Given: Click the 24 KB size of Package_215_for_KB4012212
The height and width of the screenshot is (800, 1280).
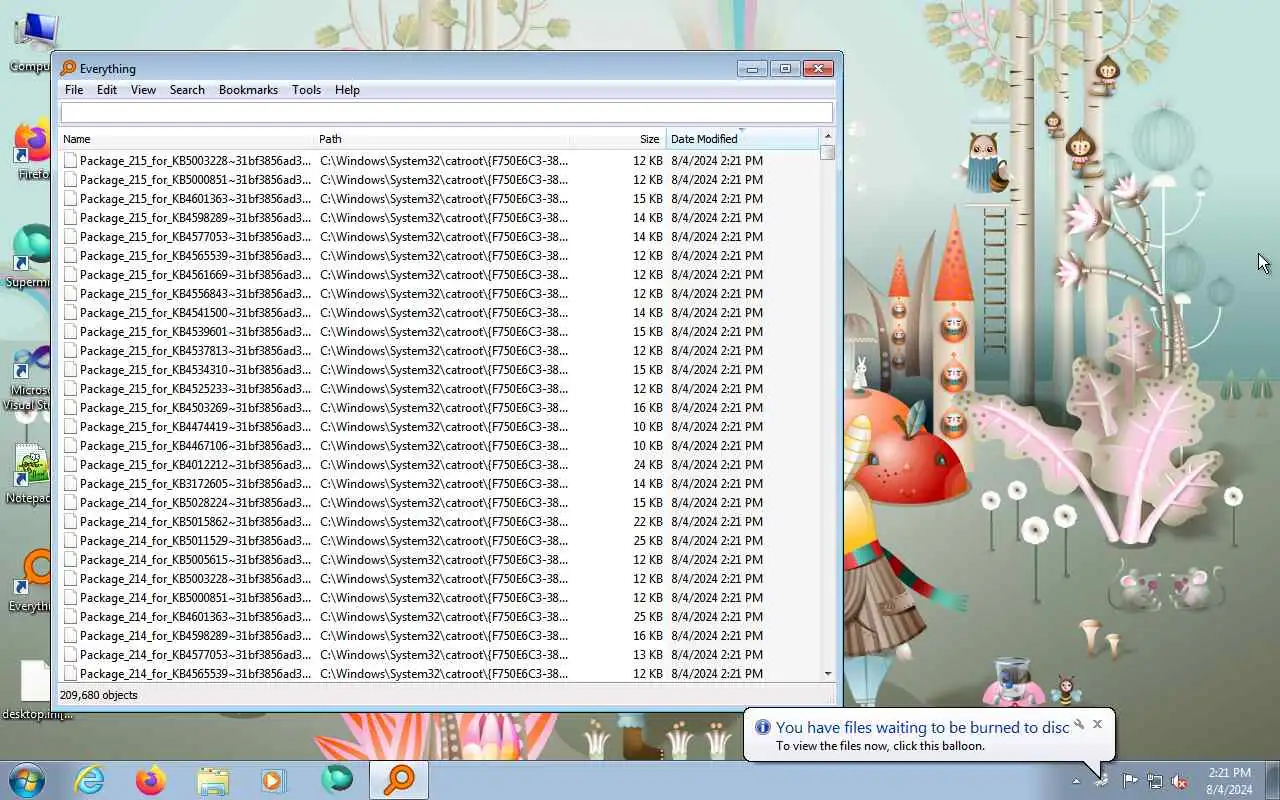Looking at the screenshot, I should [x=647, y=465].
